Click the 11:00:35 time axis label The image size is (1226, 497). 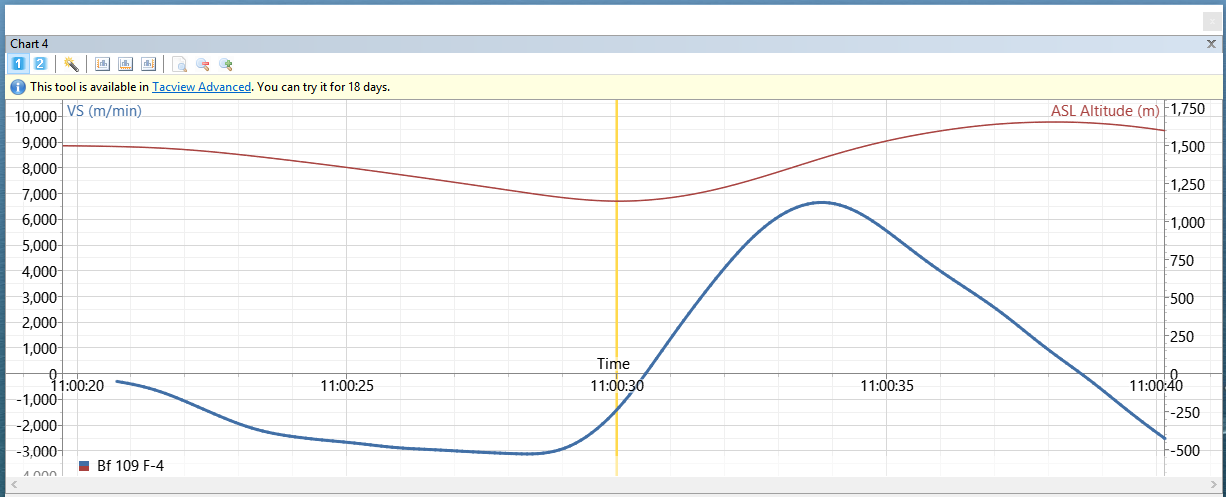(887, 384)
